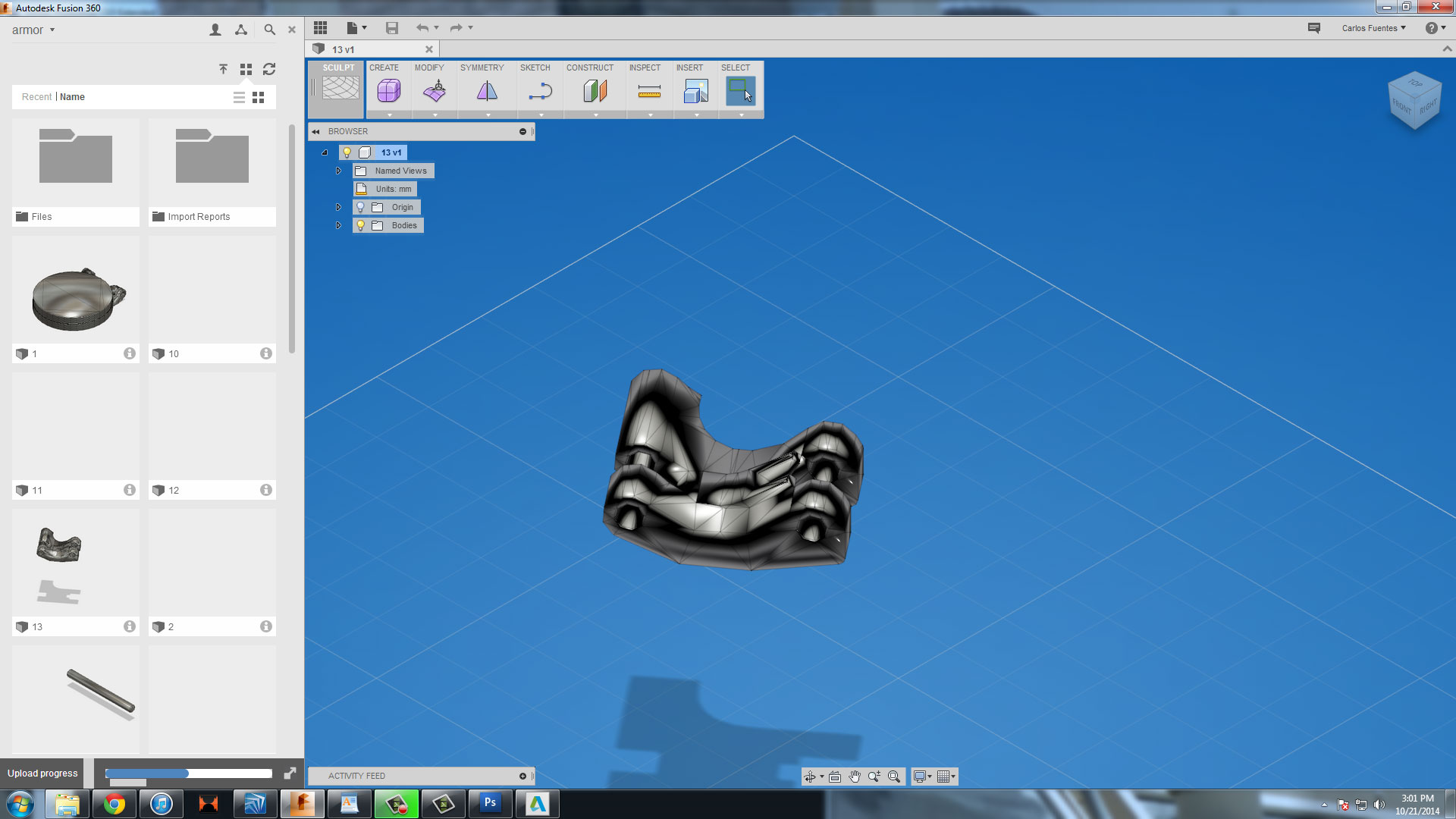This screenshot has width=1456, height=819.
Task: Open the Insert tool icon
Action: (x=695, y=91)
